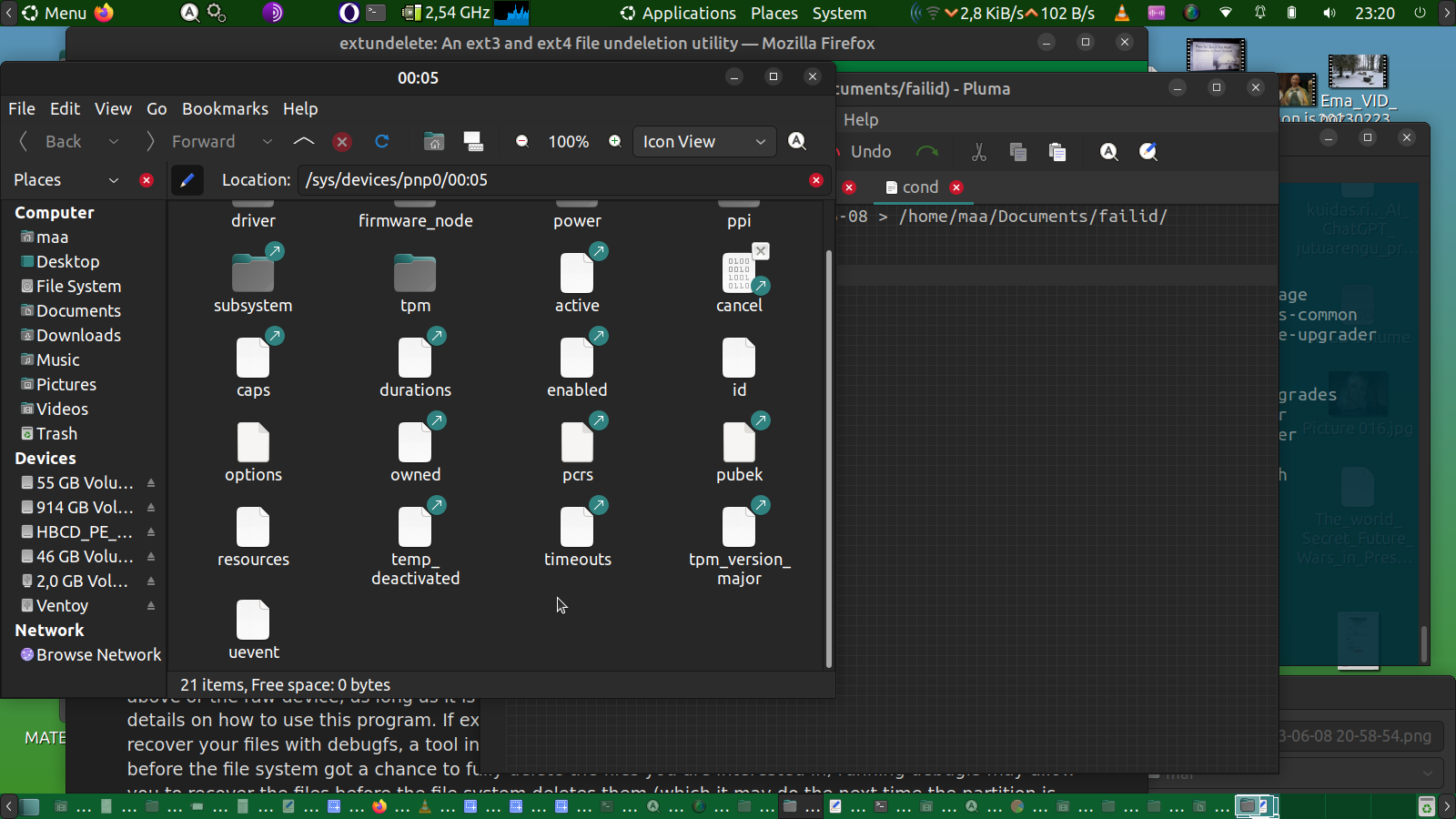Open the Back history dropdown arrow
Viewport: 1456px width, 819px height.
tap(114, 141)
